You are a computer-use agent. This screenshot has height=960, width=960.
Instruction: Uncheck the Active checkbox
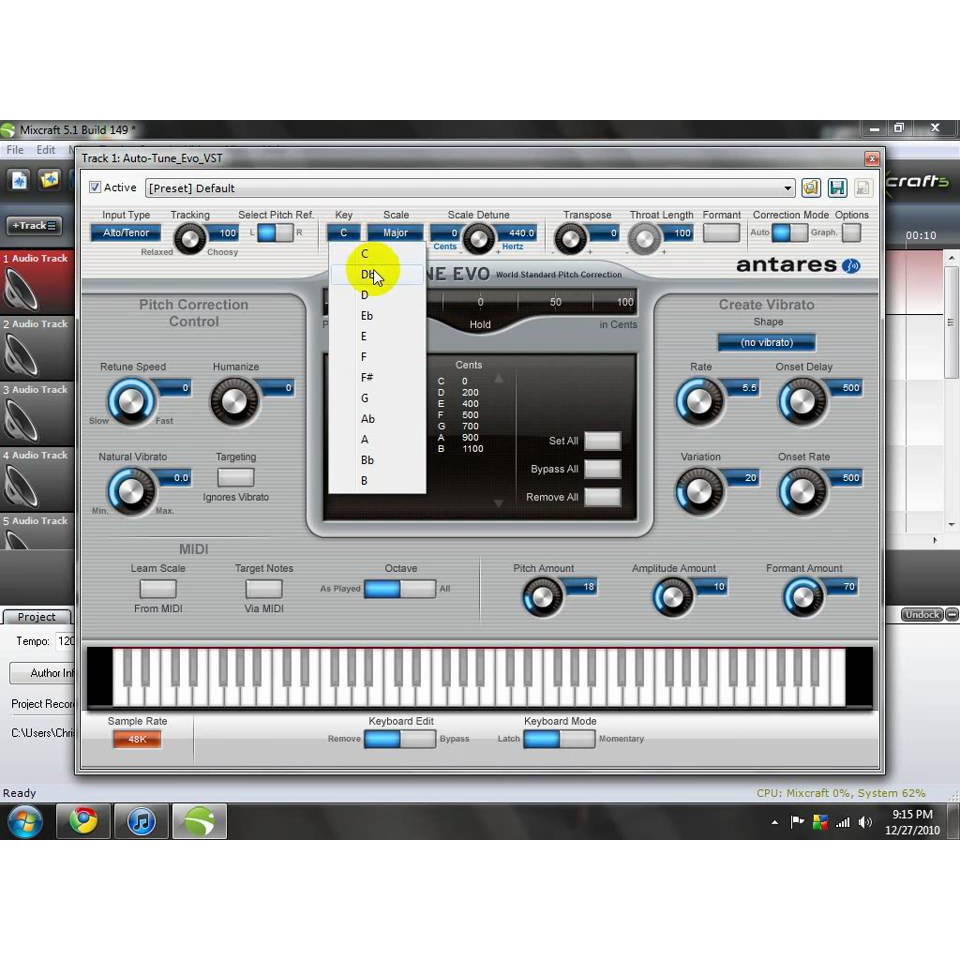click(x=95, y=187)
